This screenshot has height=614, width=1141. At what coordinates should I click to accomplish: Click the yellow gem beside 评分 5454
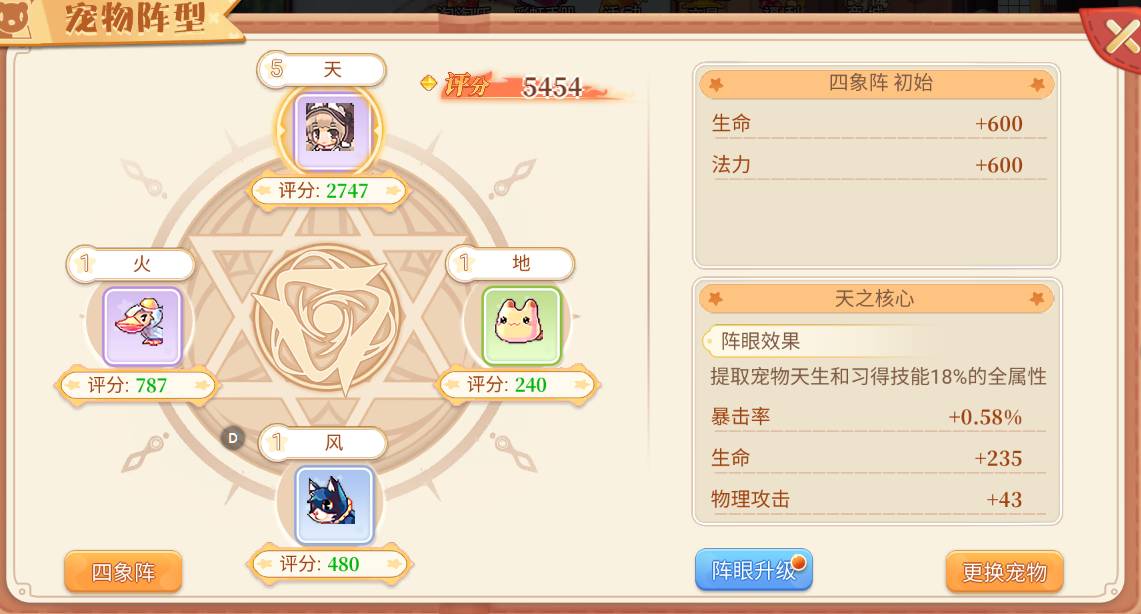429,83
